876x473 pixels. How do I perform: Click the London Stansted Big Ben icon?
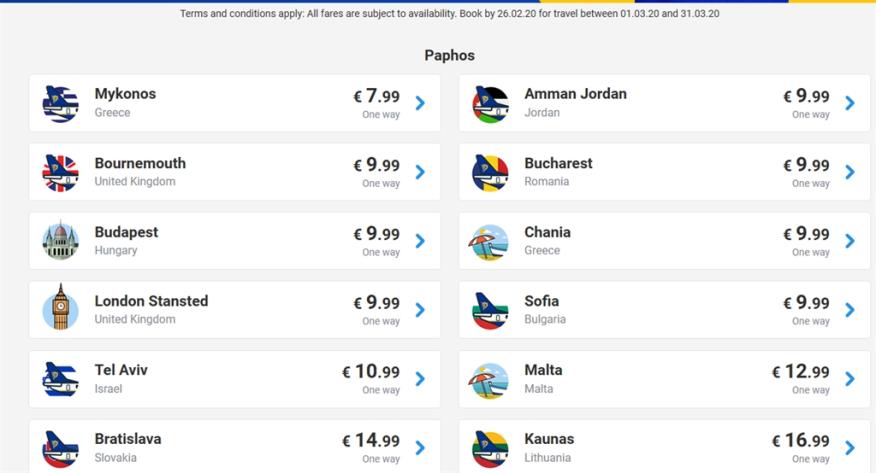click(60, 310)
